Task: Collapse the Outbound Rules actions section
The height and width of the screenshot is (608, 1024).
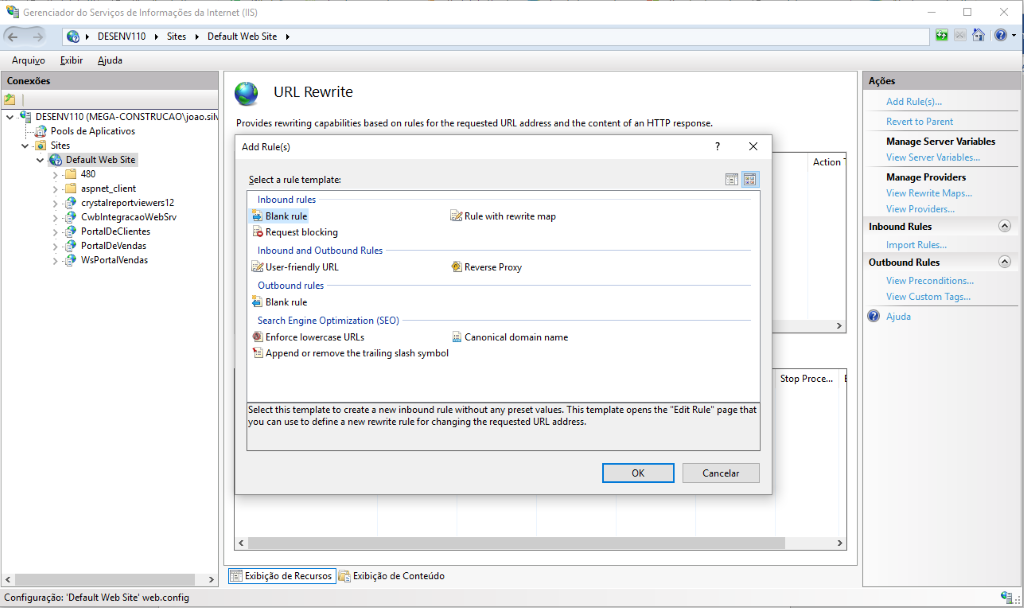Action: tap(1005, 262)
